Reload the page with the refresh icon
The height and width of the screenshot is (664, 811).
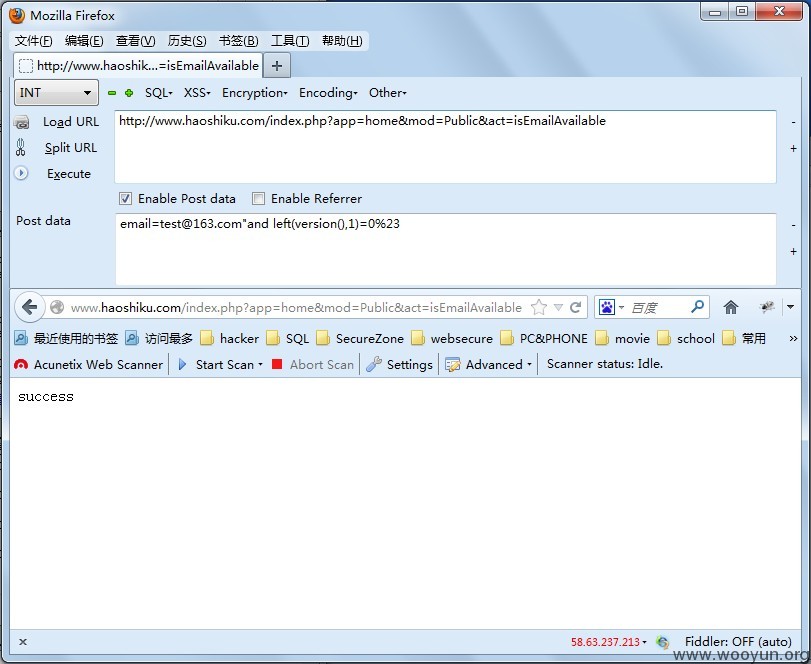(x=576, y=308)
